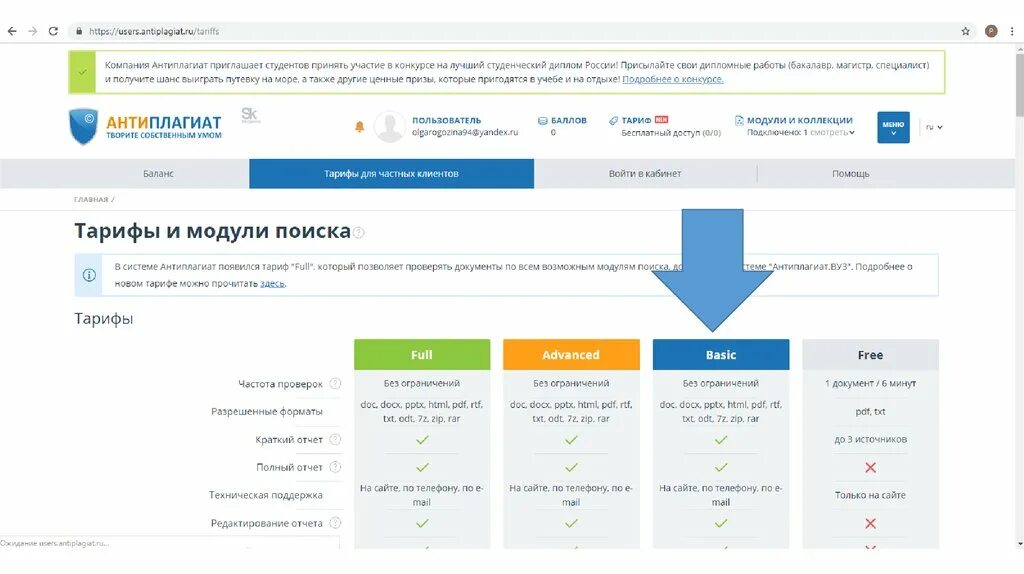Click Free column Редактирование отчета red cross
This screenshot has height=574, width=1024.
(871, 524)
